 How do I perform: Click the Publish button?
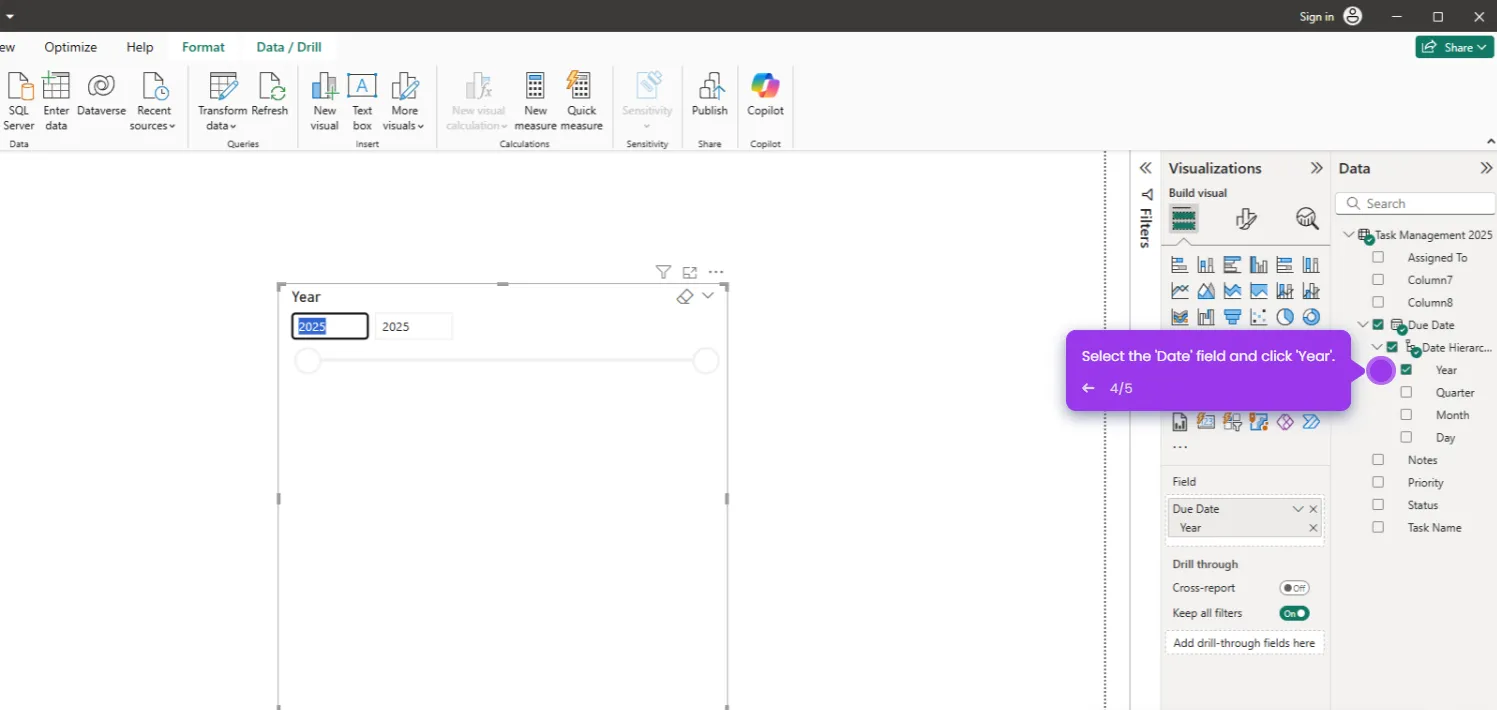tap(710, 96)
